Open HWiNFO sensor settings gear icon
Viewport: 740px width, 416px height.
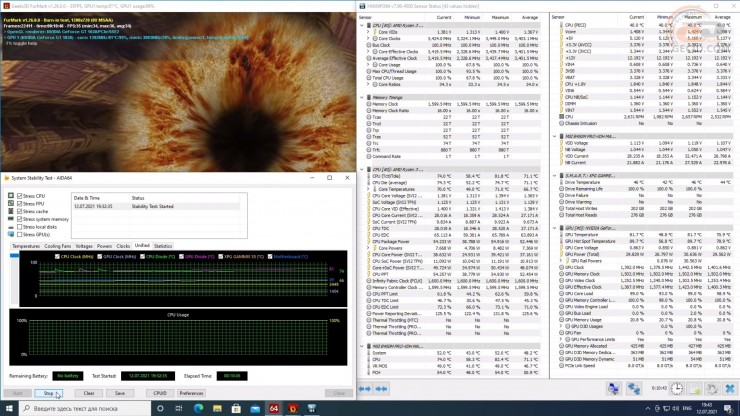(x=712, y=388)
